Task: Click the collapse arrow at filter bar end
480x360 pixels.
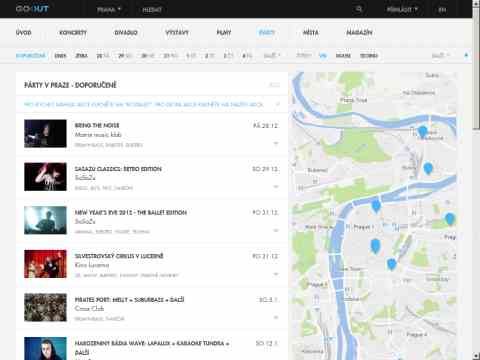Action: [466, 55]
